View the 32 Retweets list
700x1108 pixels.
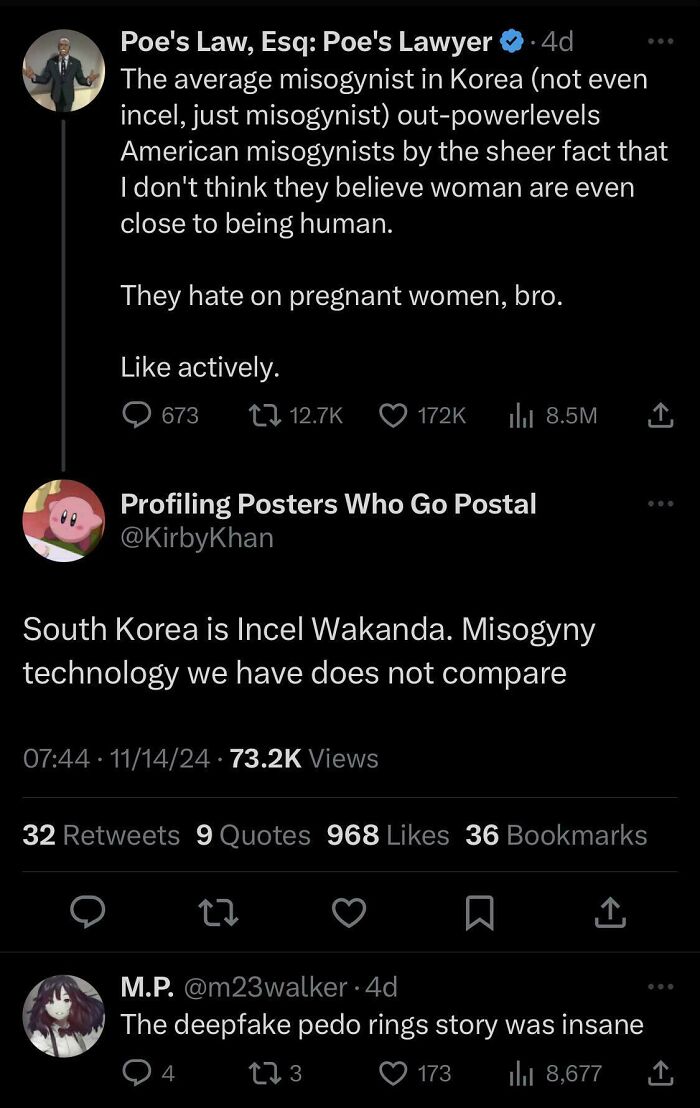(100, 834)
